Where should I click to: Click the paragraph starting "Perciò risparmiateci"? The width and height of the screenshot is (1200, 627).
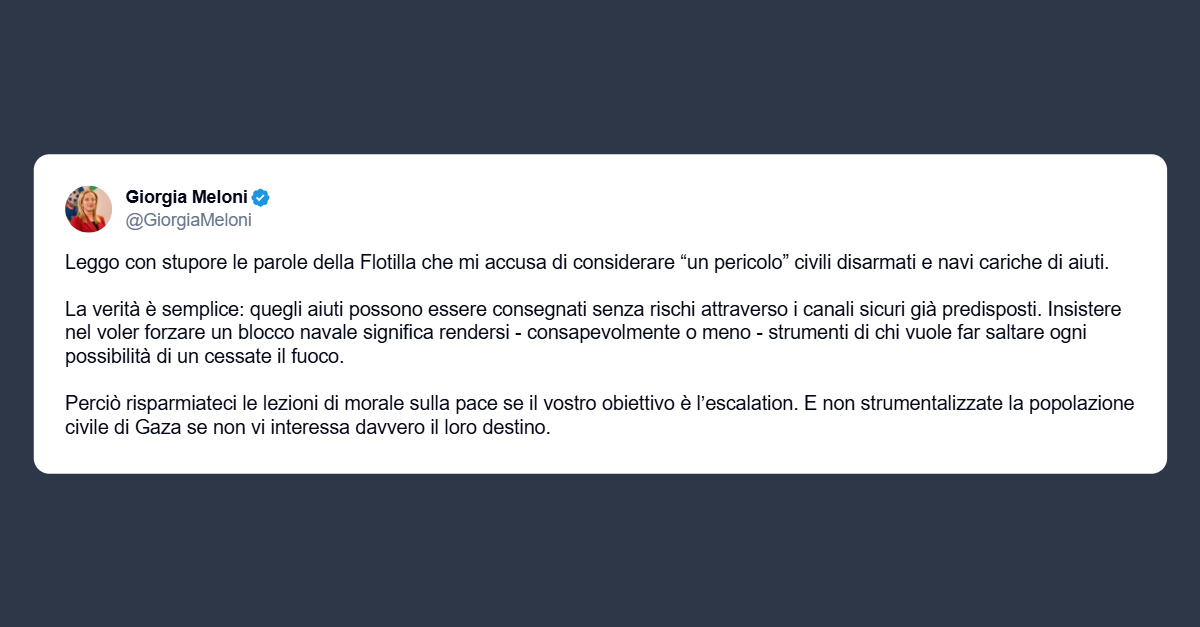tap(600, 418)
